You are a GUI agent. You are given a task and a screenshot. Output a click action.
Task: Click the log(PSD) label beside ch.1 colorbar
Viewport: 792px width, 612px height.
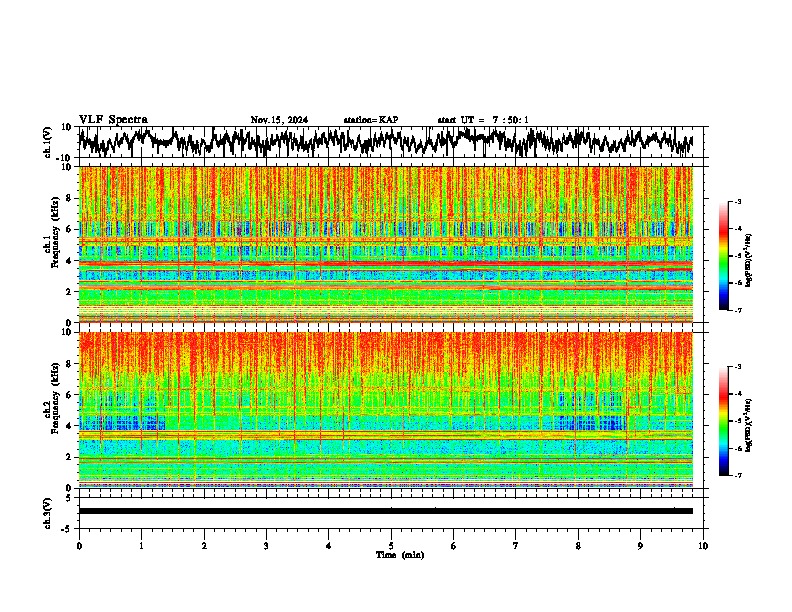pos(748,261)
